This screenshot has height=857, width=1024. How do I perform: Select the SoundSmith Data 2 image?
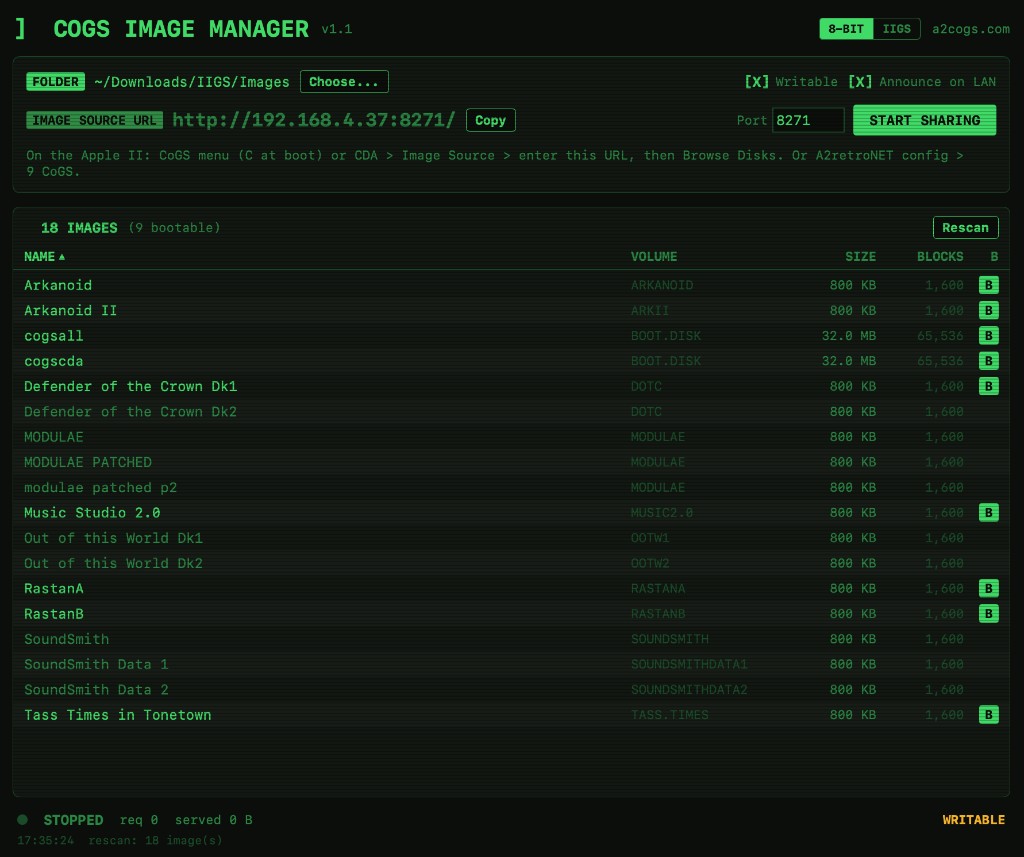(96, 690)
